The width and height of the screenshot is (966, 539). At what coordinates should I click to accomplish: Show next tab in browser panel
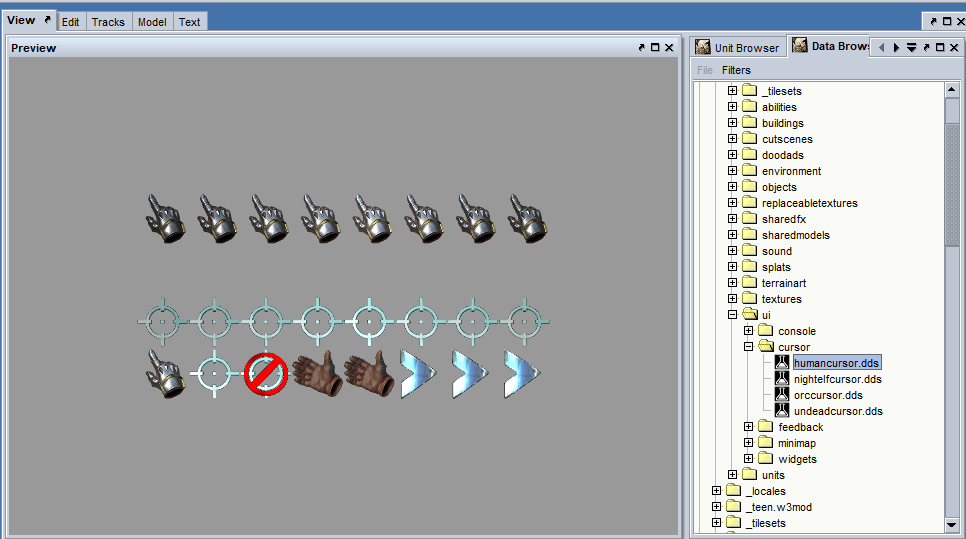896,47
